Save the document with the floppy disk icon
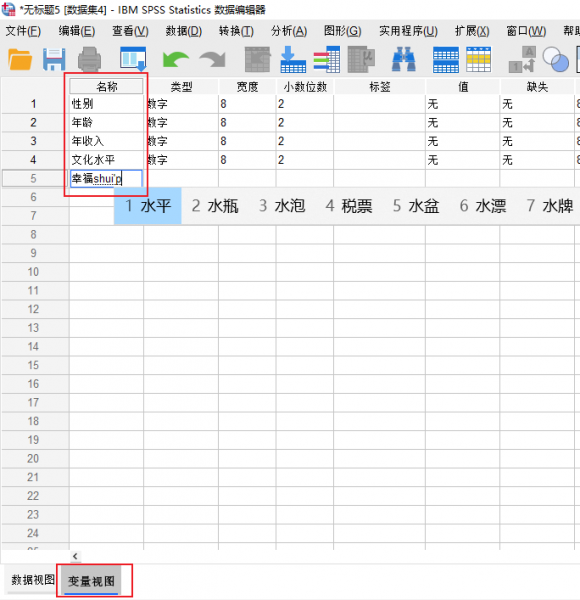 click(54, 60)
